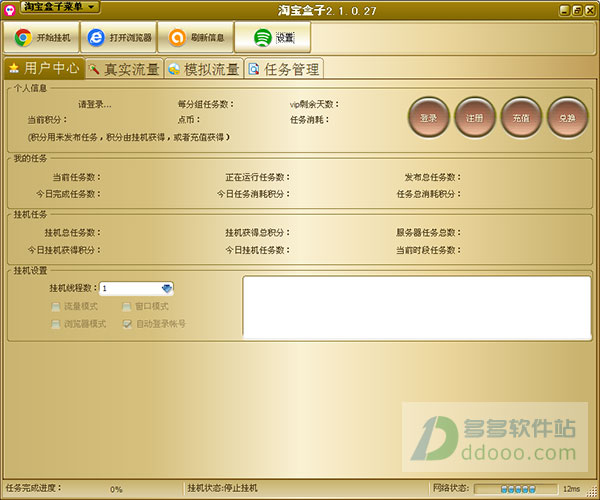Click the 0% task progress value
The width and height of the screenshot is (600, 500).
tap(116, 489)
